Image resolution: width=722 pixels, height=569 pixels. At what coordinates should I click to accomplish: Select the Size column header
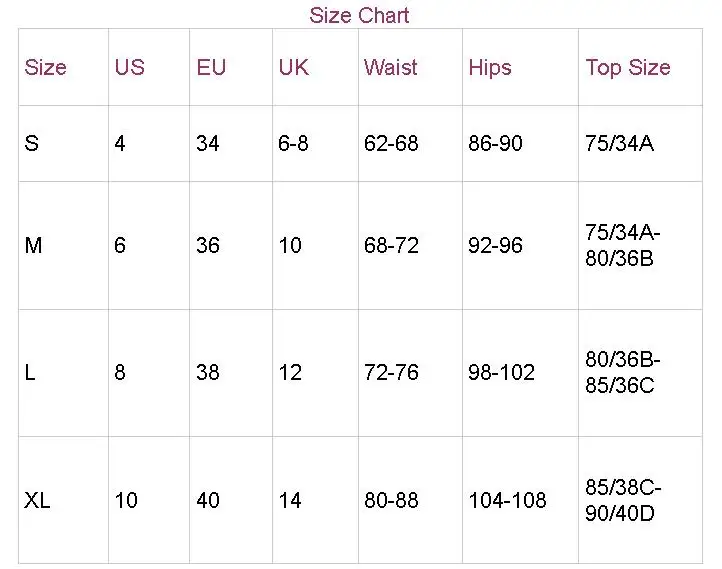46,67
